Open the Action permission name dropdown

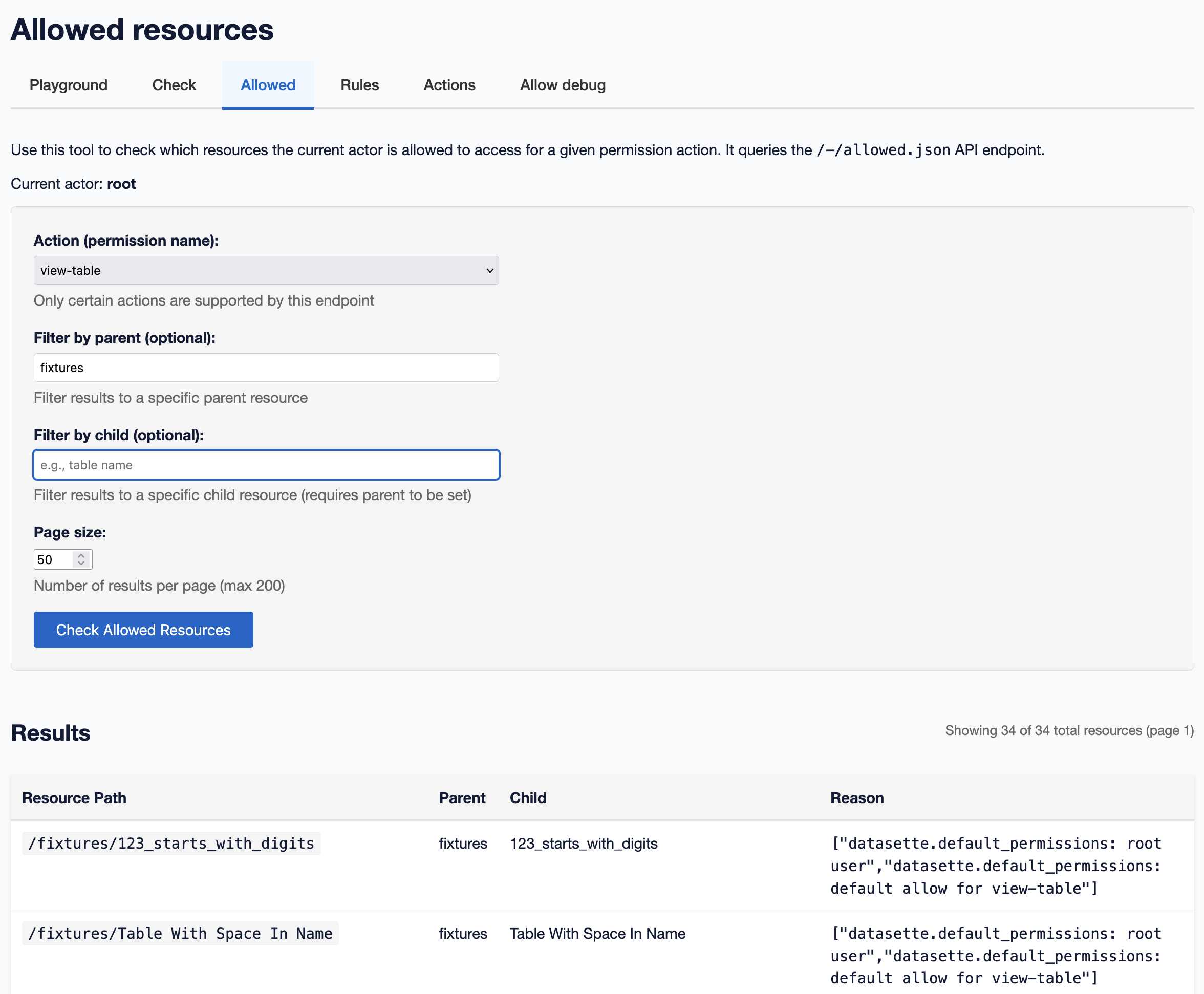coord(265,270)
